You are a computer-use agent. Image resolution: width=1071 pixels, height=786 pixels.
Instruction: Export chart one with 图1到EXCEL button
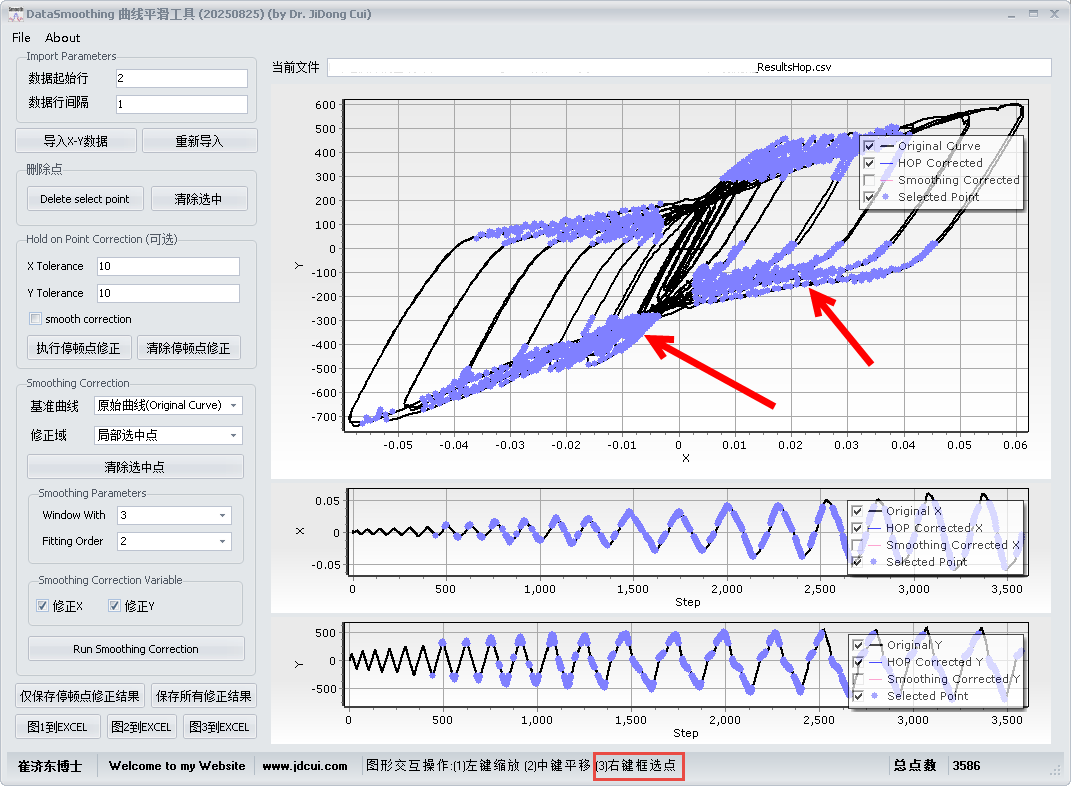pyautogui.click(x=58, y=727)
